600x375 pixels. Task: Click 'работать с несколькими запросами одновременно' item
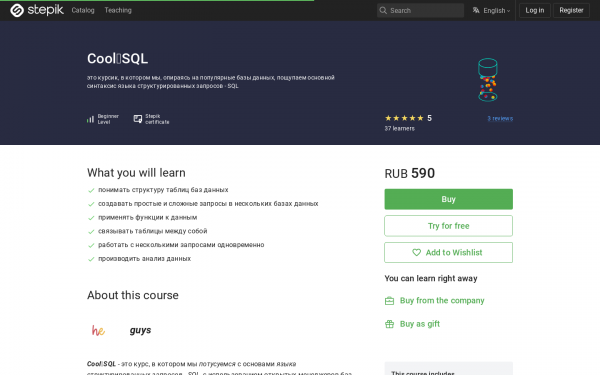click(181, 245)
